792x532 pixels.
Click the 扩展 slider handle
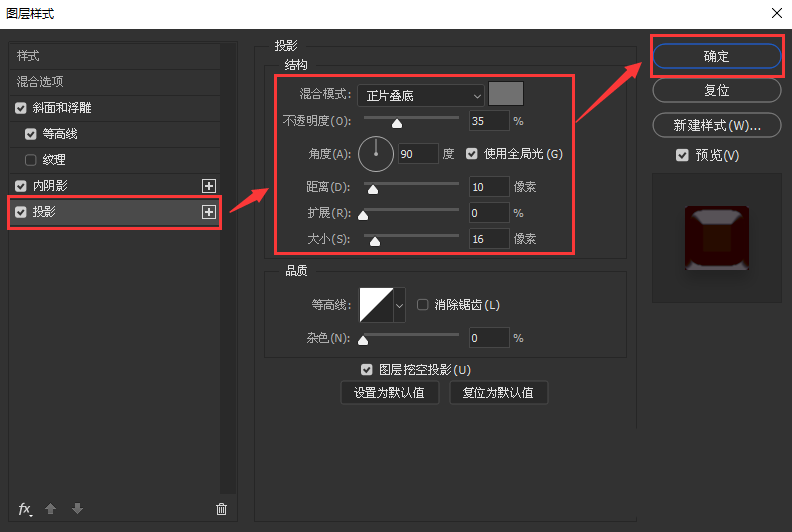coord(363,215)
